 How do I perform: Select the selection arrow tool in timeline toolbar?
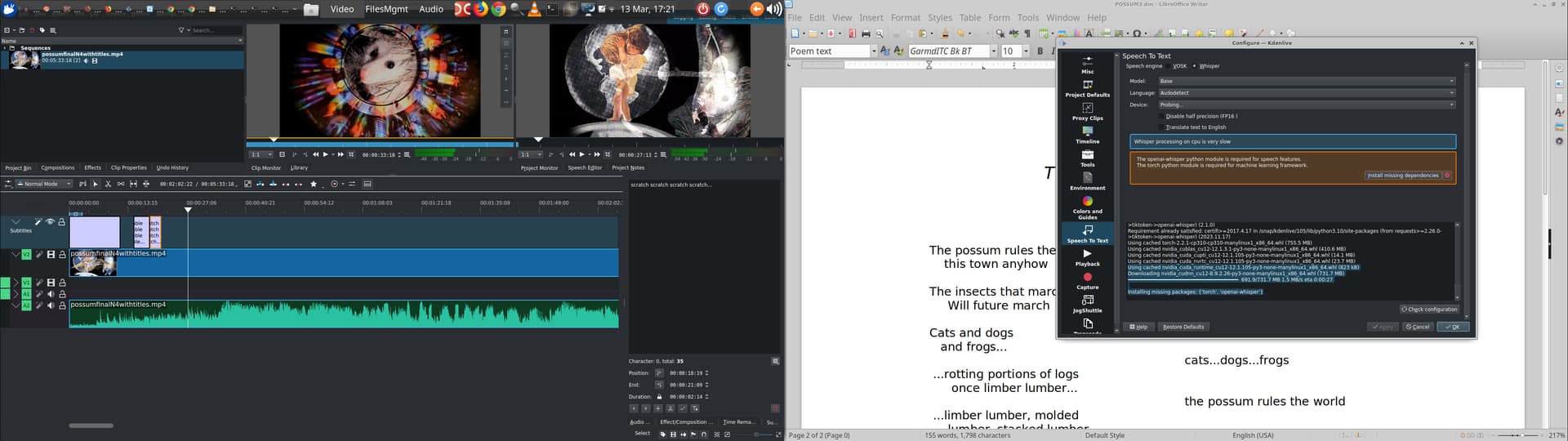coord(95,184)
